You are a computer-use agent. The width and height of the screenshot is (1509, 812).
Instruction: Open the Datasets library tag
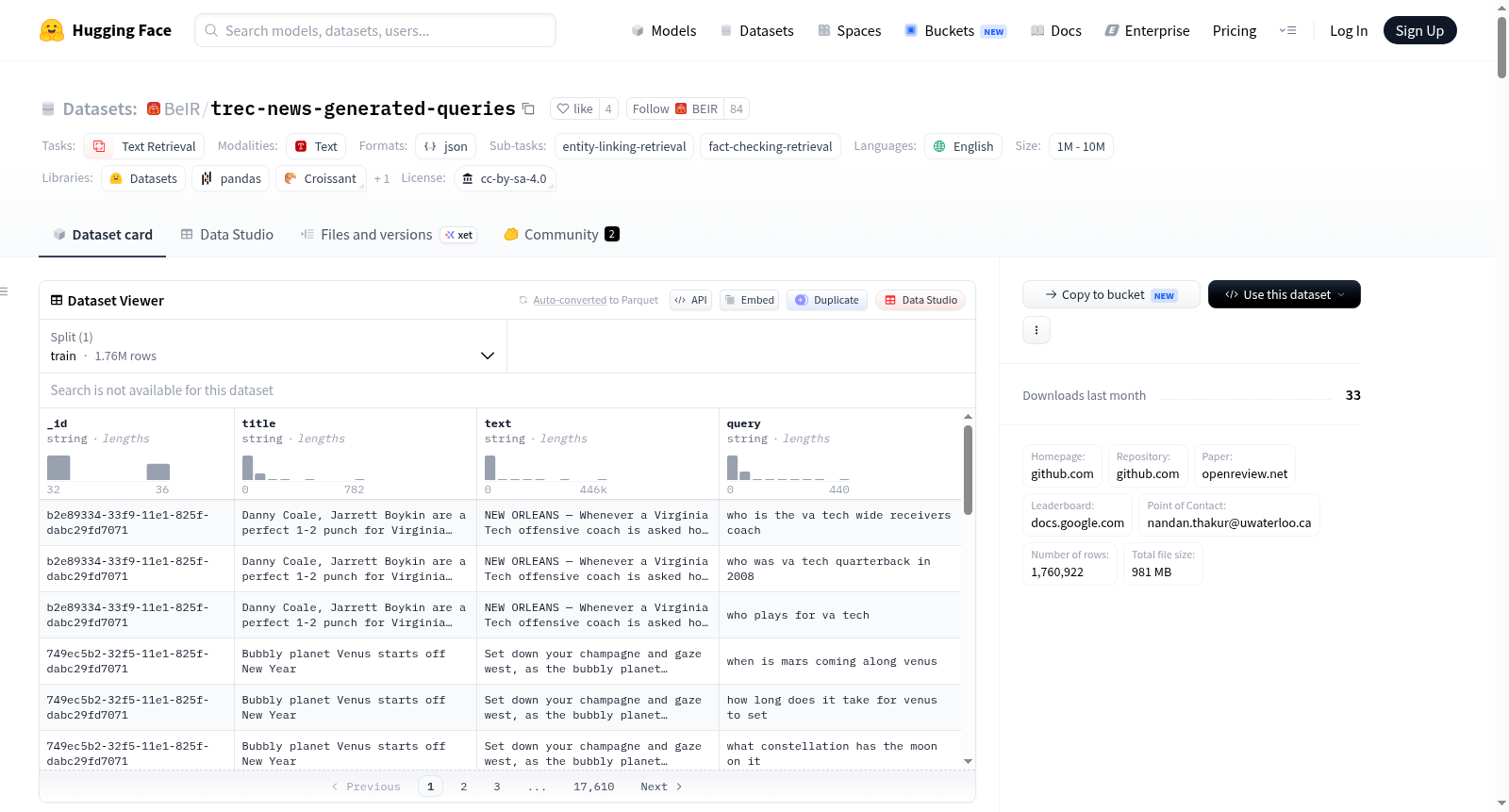pos(143,178)
